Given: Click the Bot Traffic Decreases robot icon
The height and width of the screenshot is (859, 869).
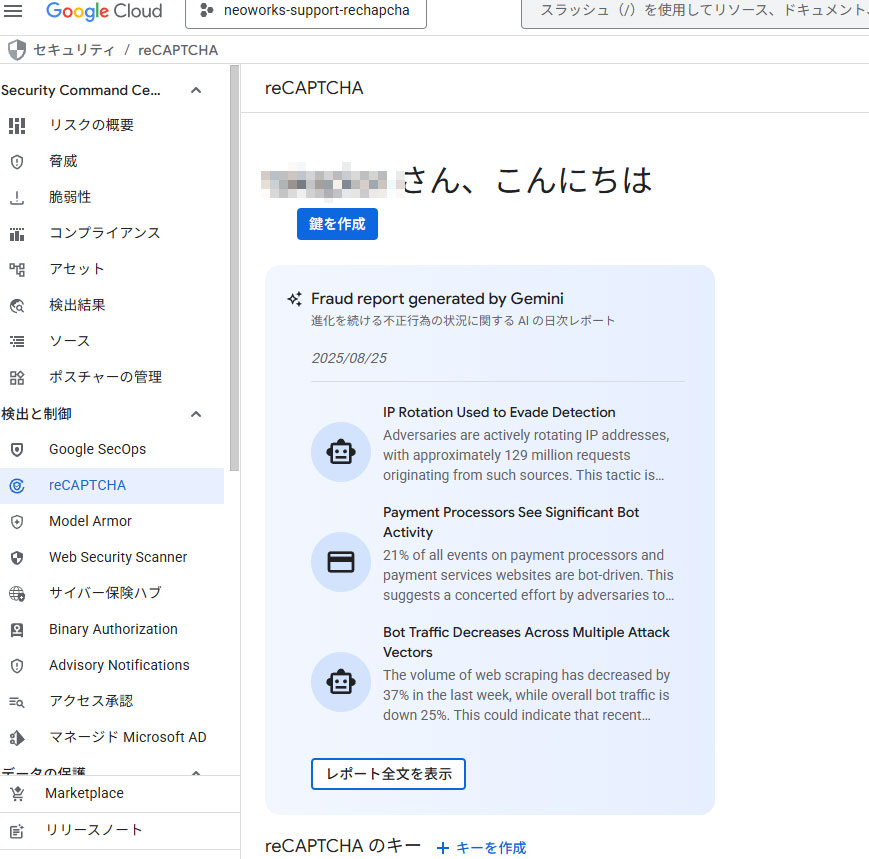Looking at the screenshot, I should click(x=340, y=682).
